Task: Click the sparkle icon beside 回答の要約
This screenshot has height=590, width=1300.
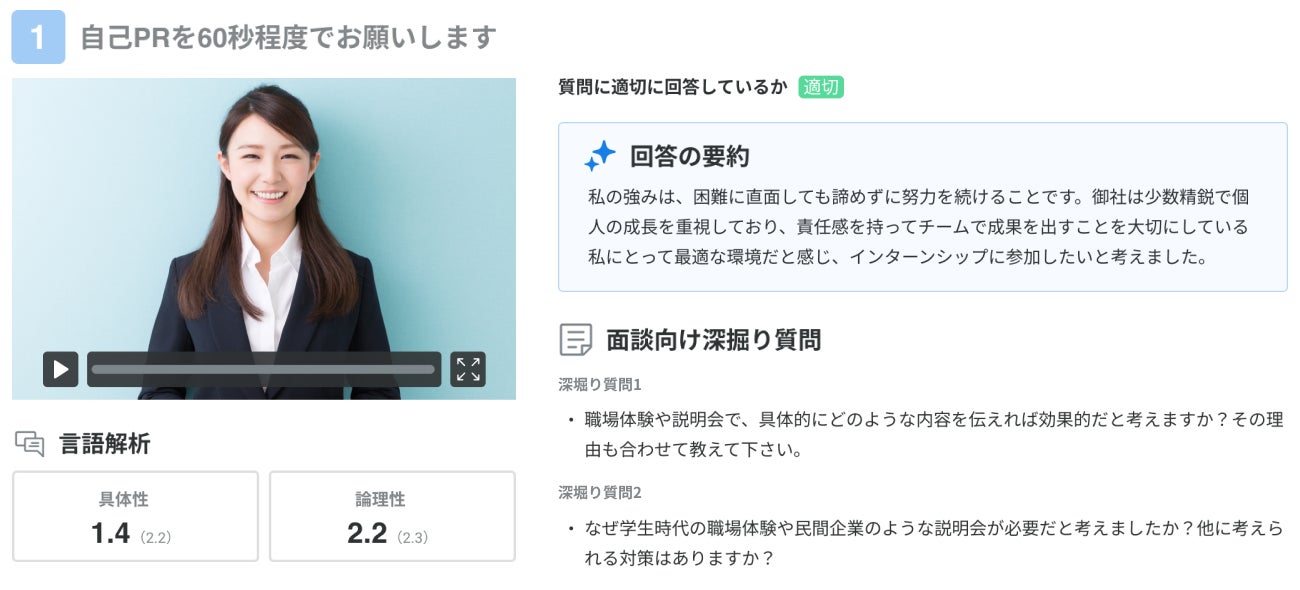Action: [600, 156]
